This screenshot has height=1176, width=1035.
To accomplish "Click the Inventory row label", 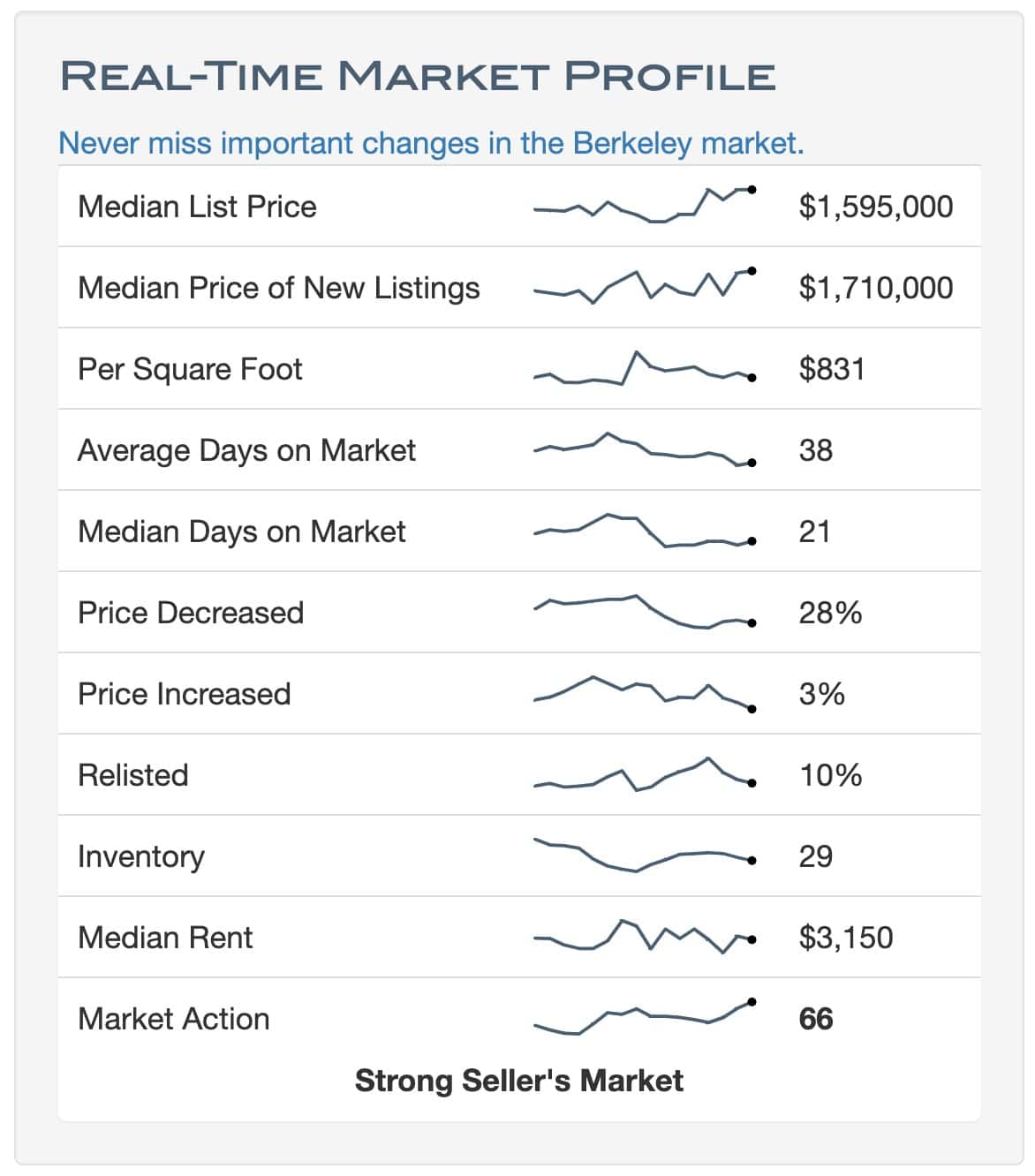I will [141, 856].
